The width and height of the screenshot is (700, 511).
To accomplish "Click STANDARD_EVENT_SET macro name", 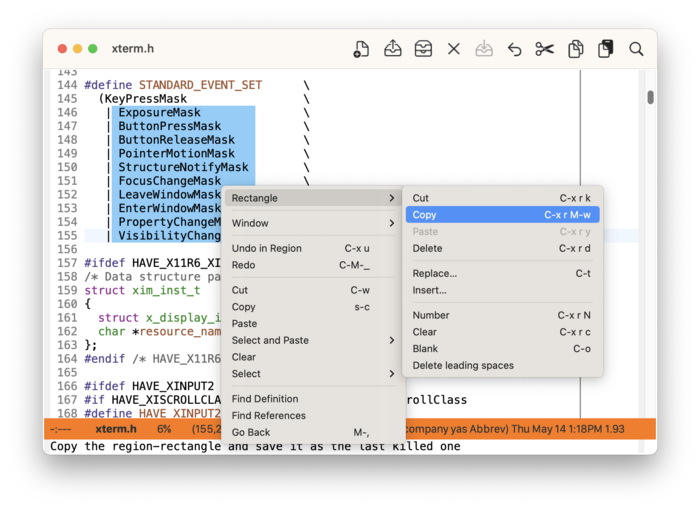I will 200,85.
